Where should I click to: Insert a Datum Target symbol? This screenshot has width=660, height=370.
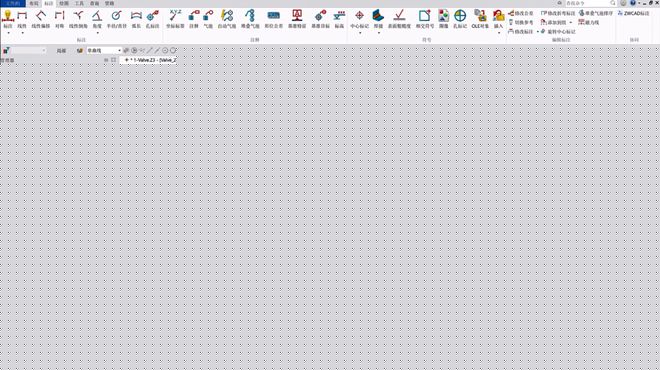(320, 19)
